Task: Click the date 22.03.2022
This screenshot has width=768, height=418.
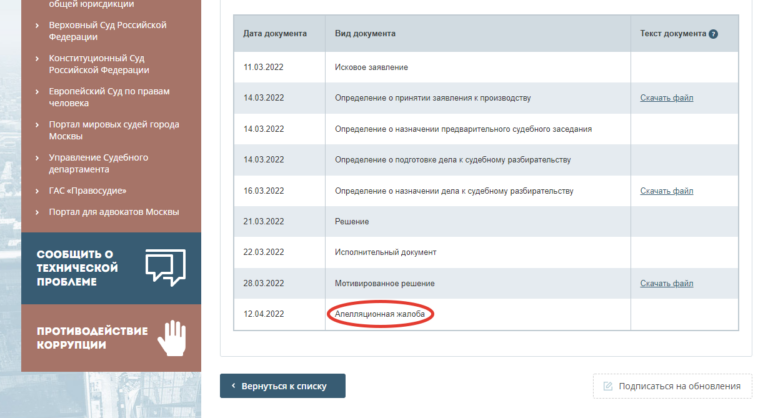Action: pos(264,252)
